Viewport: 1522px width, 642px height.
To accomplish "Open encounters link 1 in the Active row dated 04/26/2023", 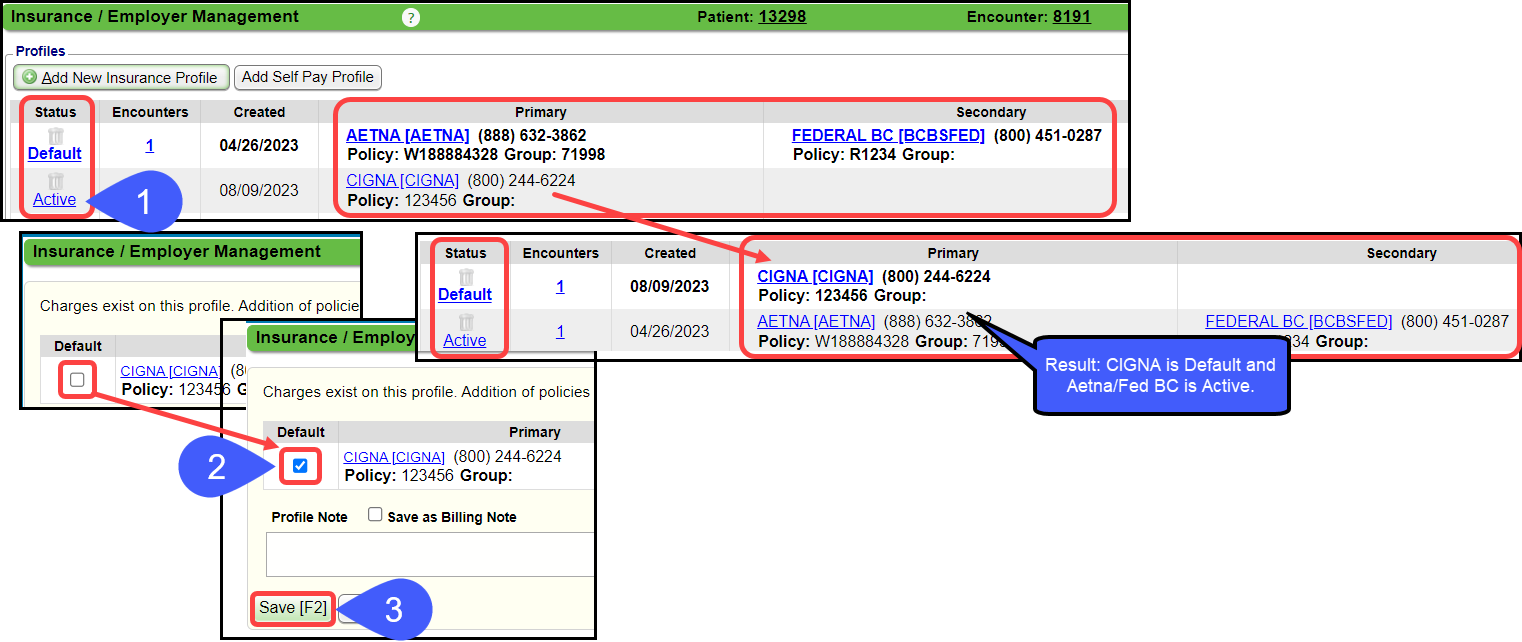I will (560, 332).
